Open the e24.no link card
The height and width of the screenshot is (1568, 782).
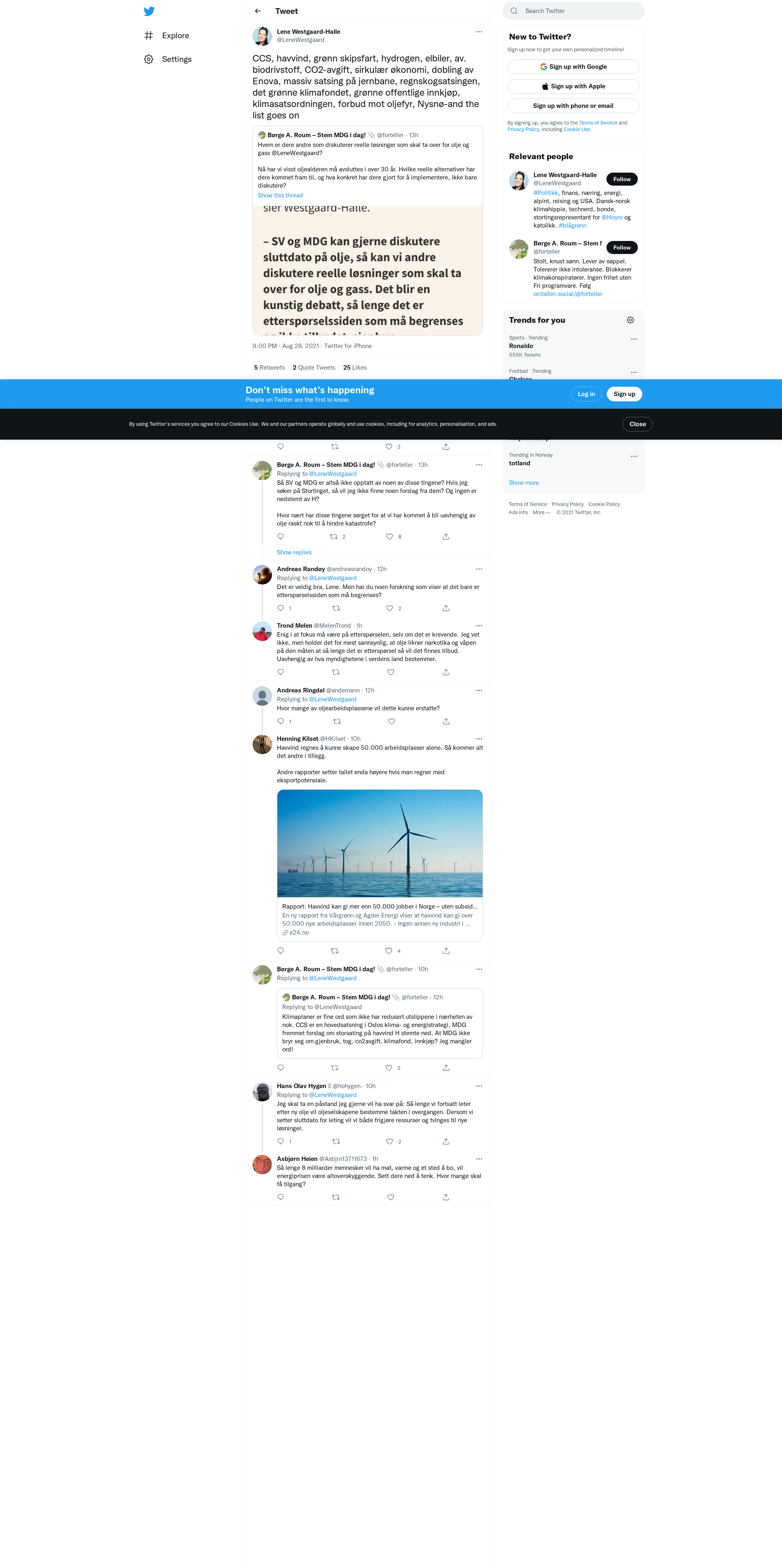(x=380, y=919)
